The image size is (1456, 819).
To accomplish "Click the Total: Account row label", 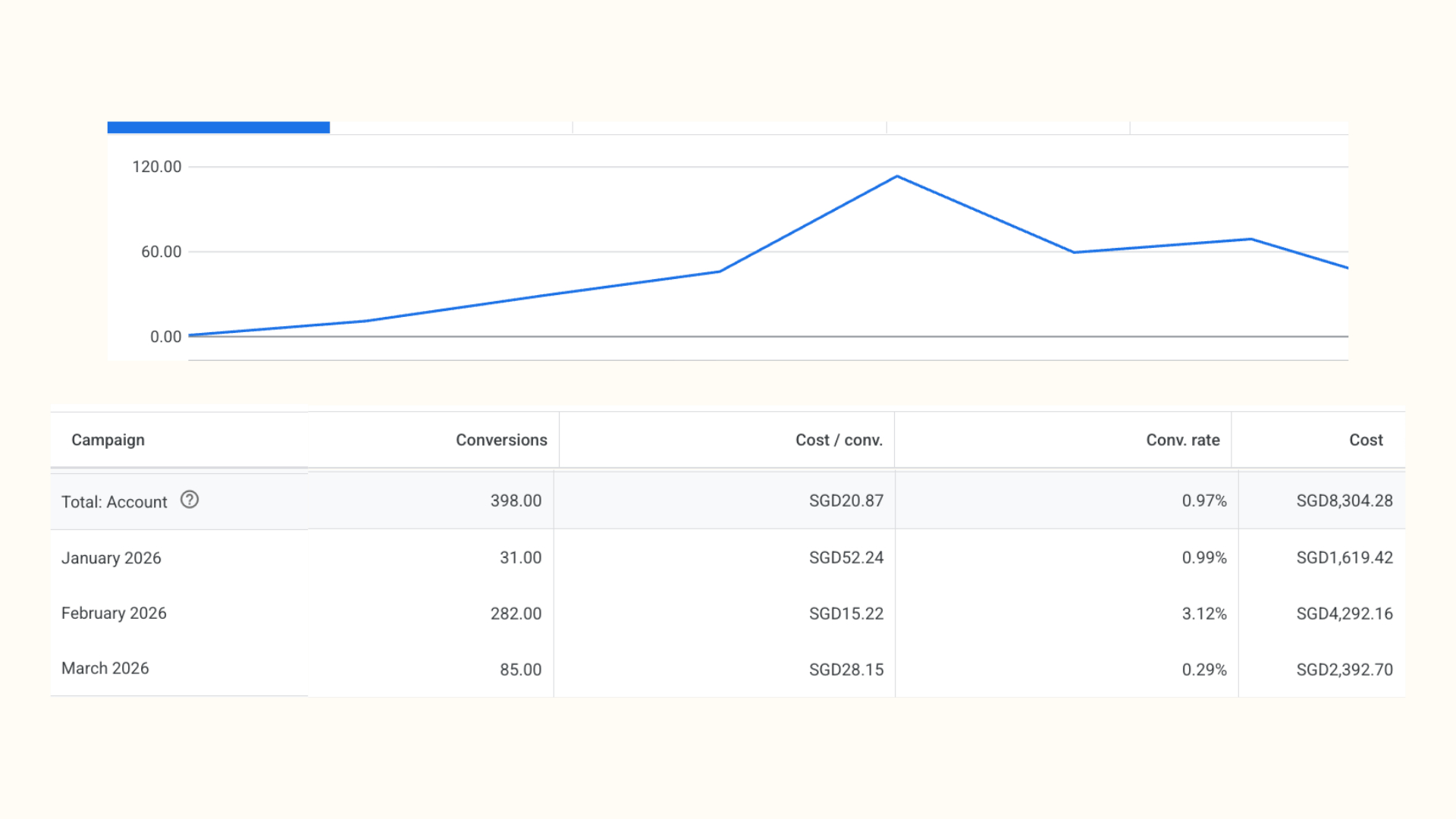I will pos(114,502).
